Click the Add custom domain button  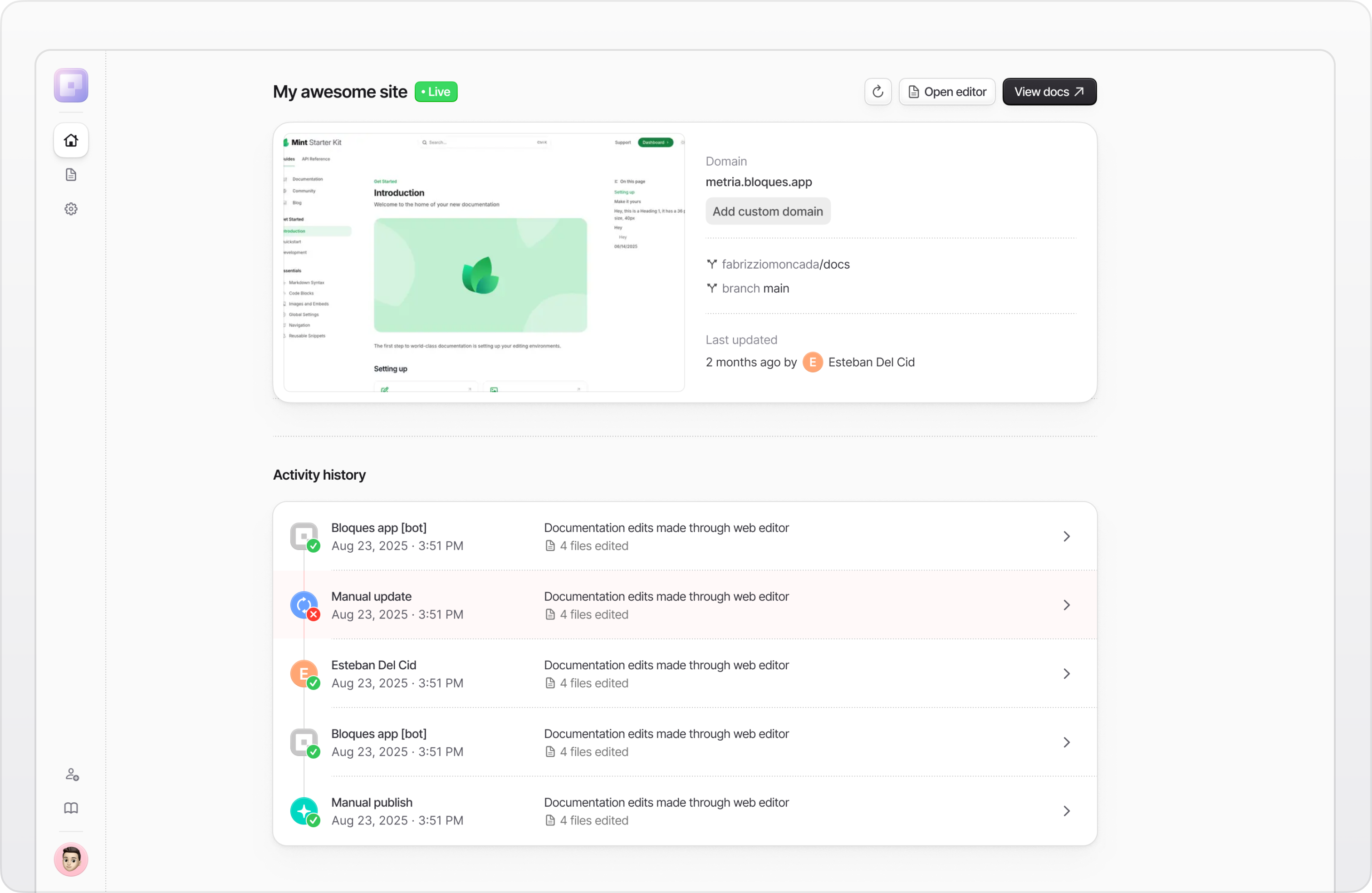pos(767,211)
